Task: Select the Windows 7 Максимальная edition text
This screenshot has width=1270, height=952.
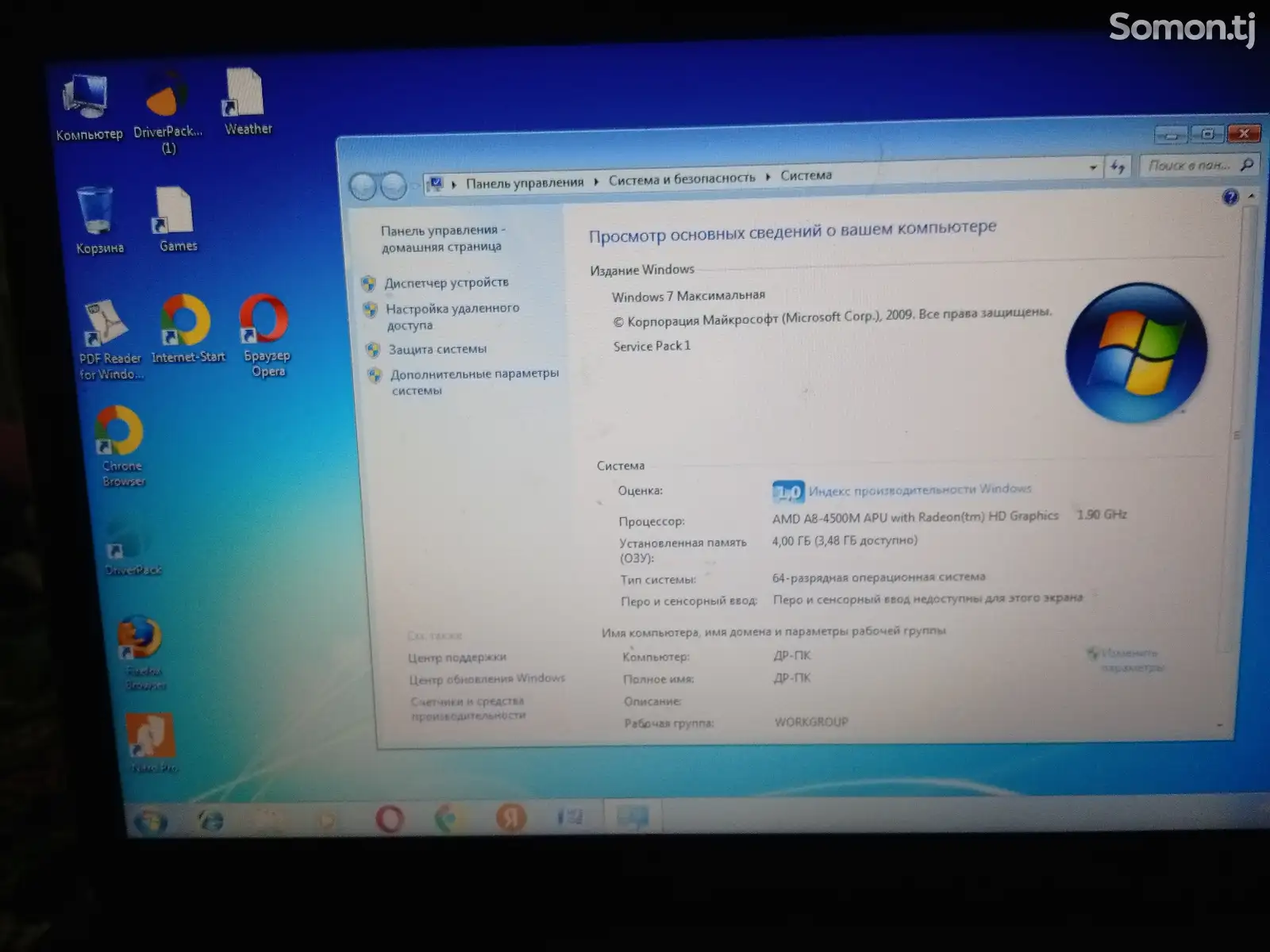Action: 688,296
